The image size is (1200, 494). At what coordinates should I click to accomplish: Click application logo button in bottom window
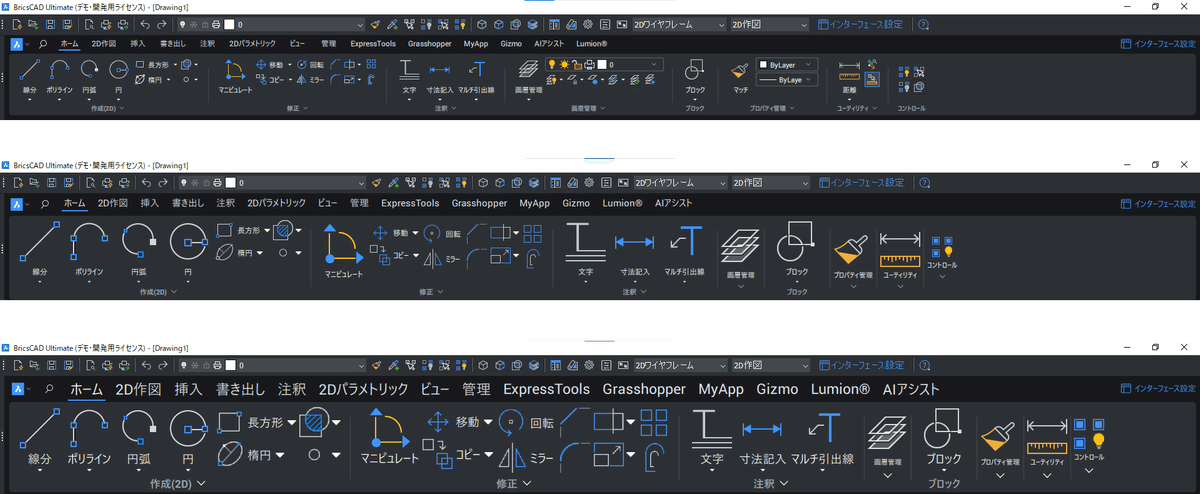pos(17,388)
